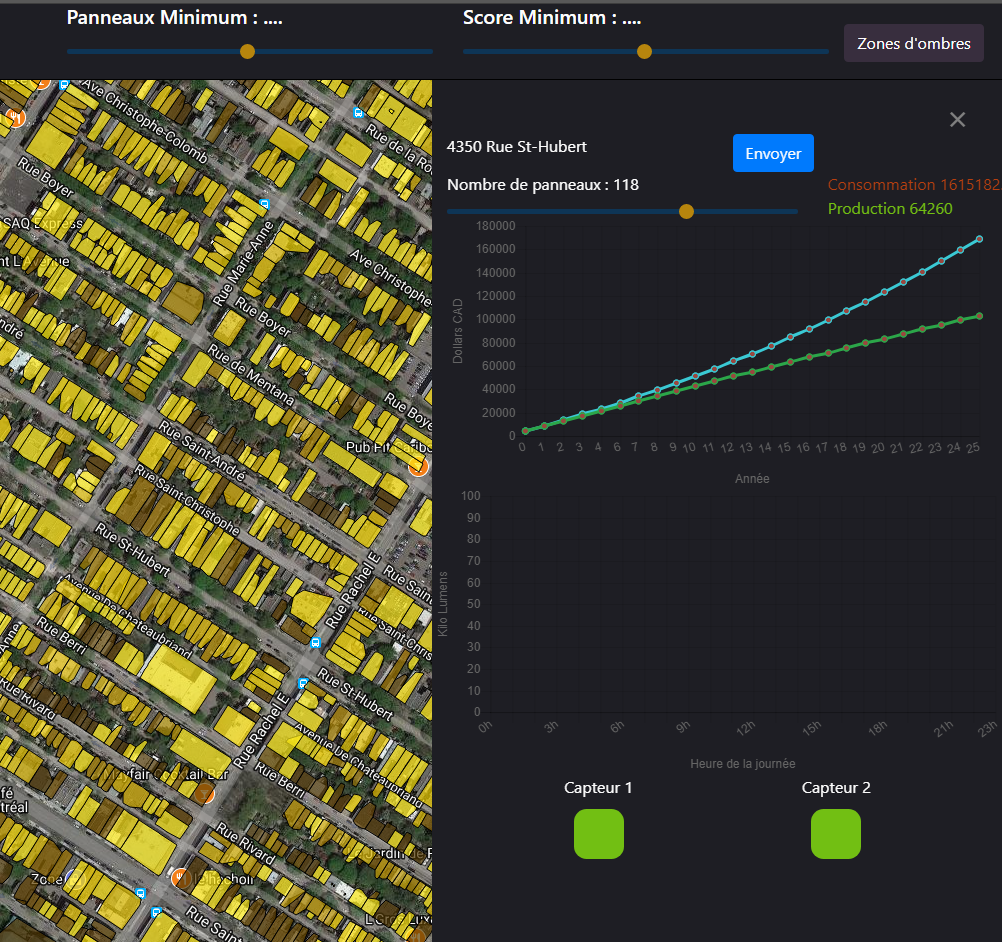This screenshot has height=942, width=1002.
Task: Click the Année axis title
Action: tap(752, 479)
